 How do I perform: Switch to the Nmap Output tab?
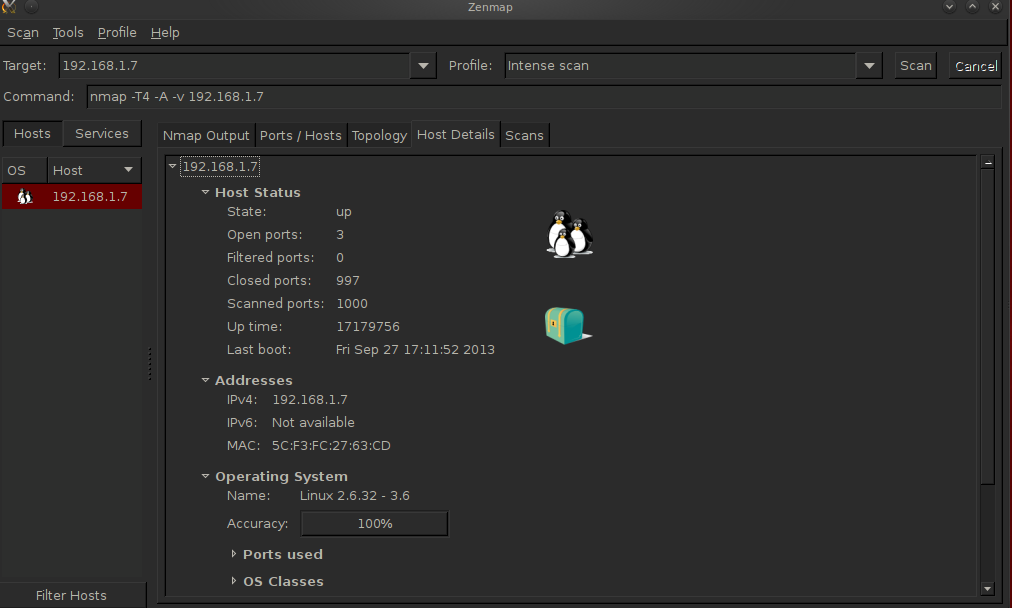click(x=206, y=136)
